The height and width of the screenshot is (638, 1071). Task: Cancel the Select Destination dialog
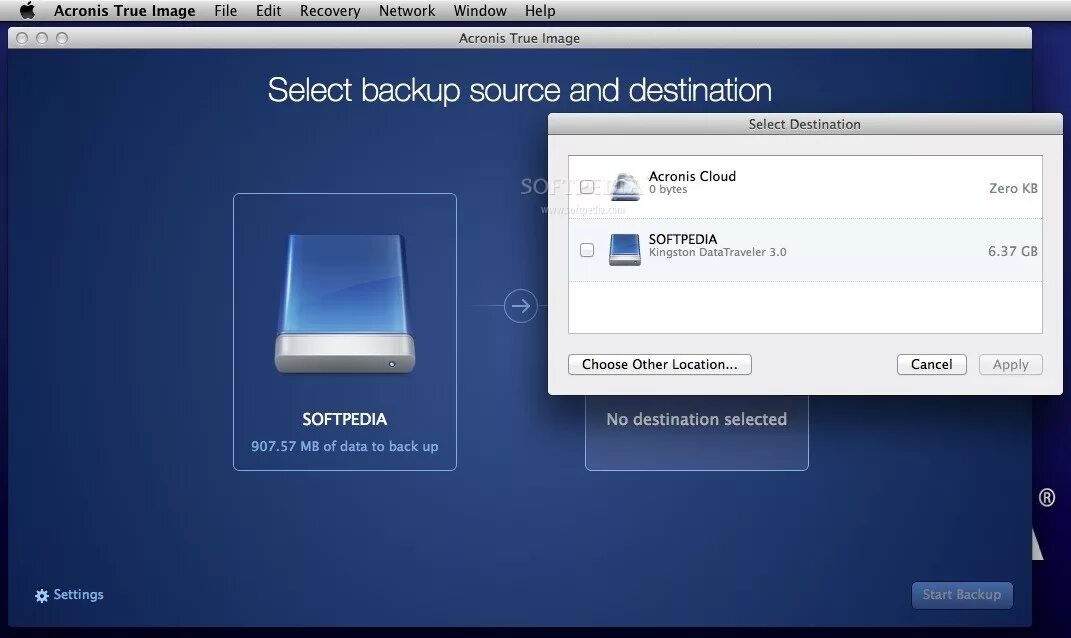[x=932, y=364]
